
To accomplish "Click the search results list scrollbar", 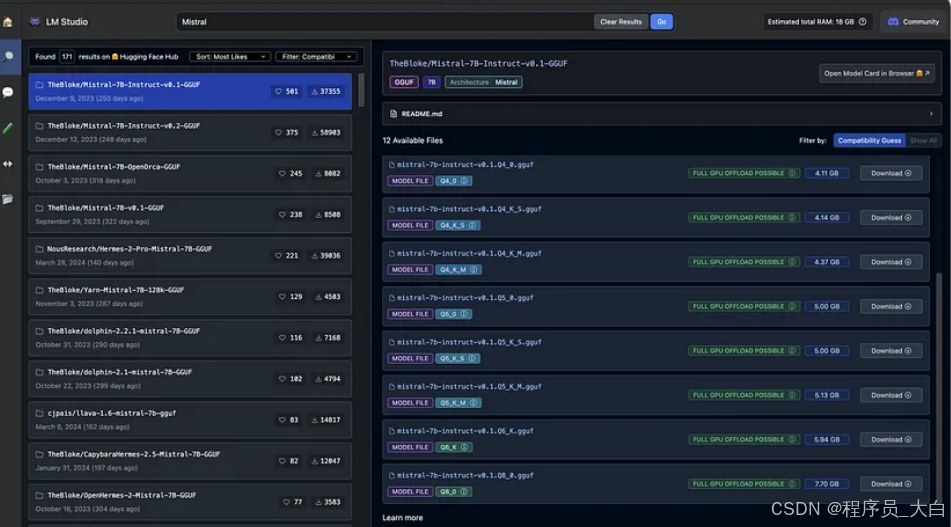I will [361, 90].
